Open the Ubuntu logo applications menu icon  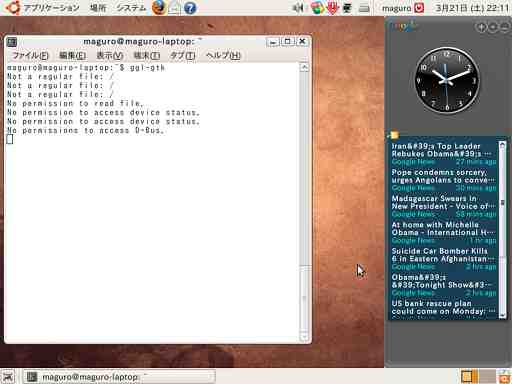12,7
